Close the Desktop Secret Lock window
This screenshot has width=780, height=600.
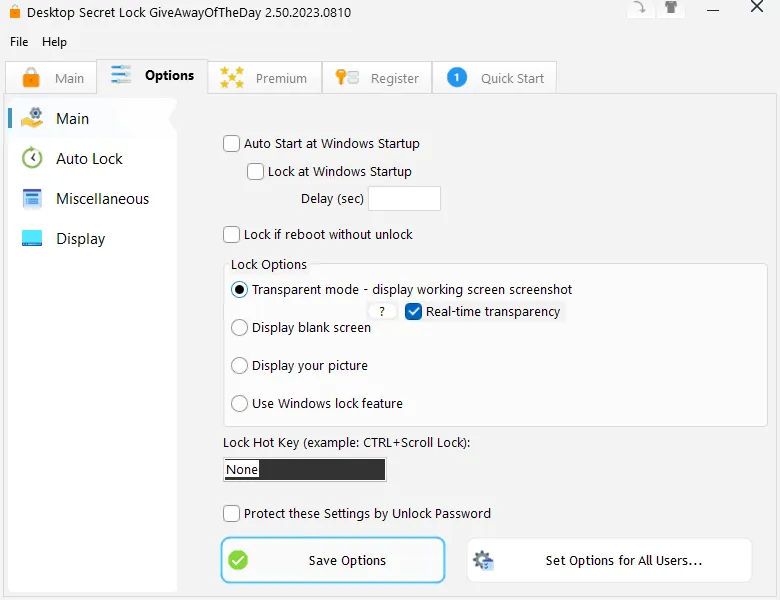(x=757, y=7)
